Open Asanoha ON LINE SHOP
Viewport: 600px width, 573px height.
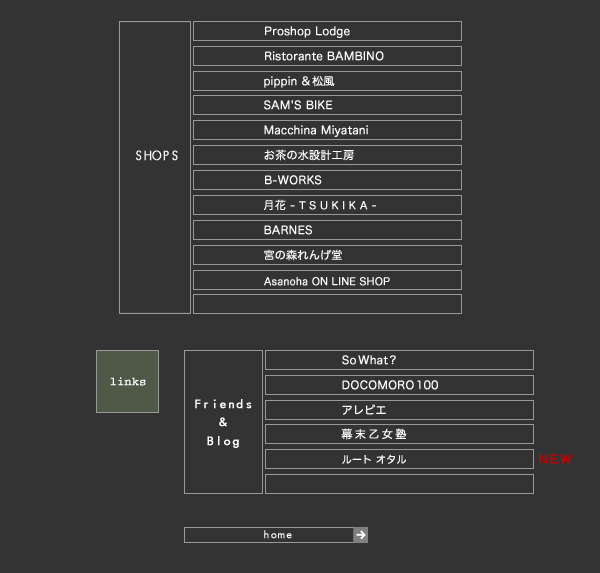(327, 281)
